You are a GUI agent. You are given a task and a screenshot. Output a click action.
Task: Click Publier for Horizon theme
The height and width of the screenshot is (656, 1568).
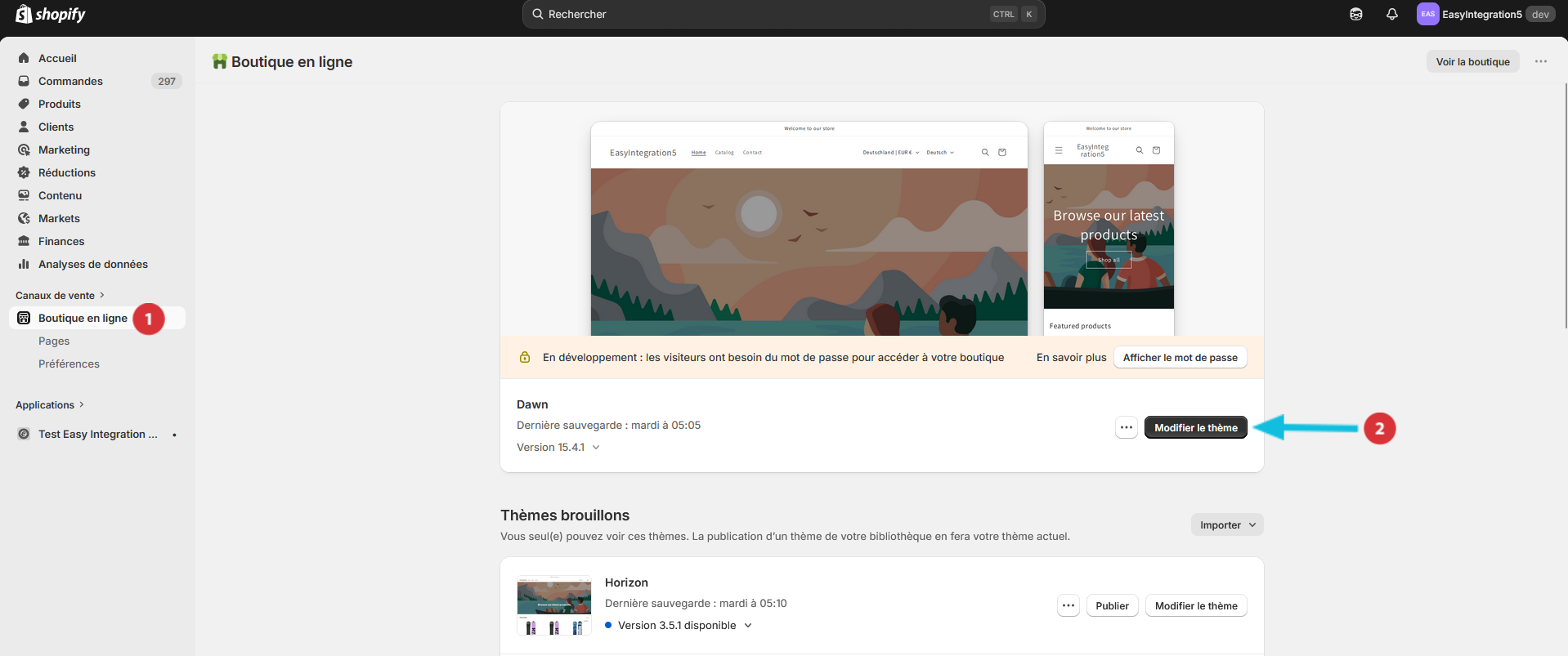click(x=1112, y=605)
